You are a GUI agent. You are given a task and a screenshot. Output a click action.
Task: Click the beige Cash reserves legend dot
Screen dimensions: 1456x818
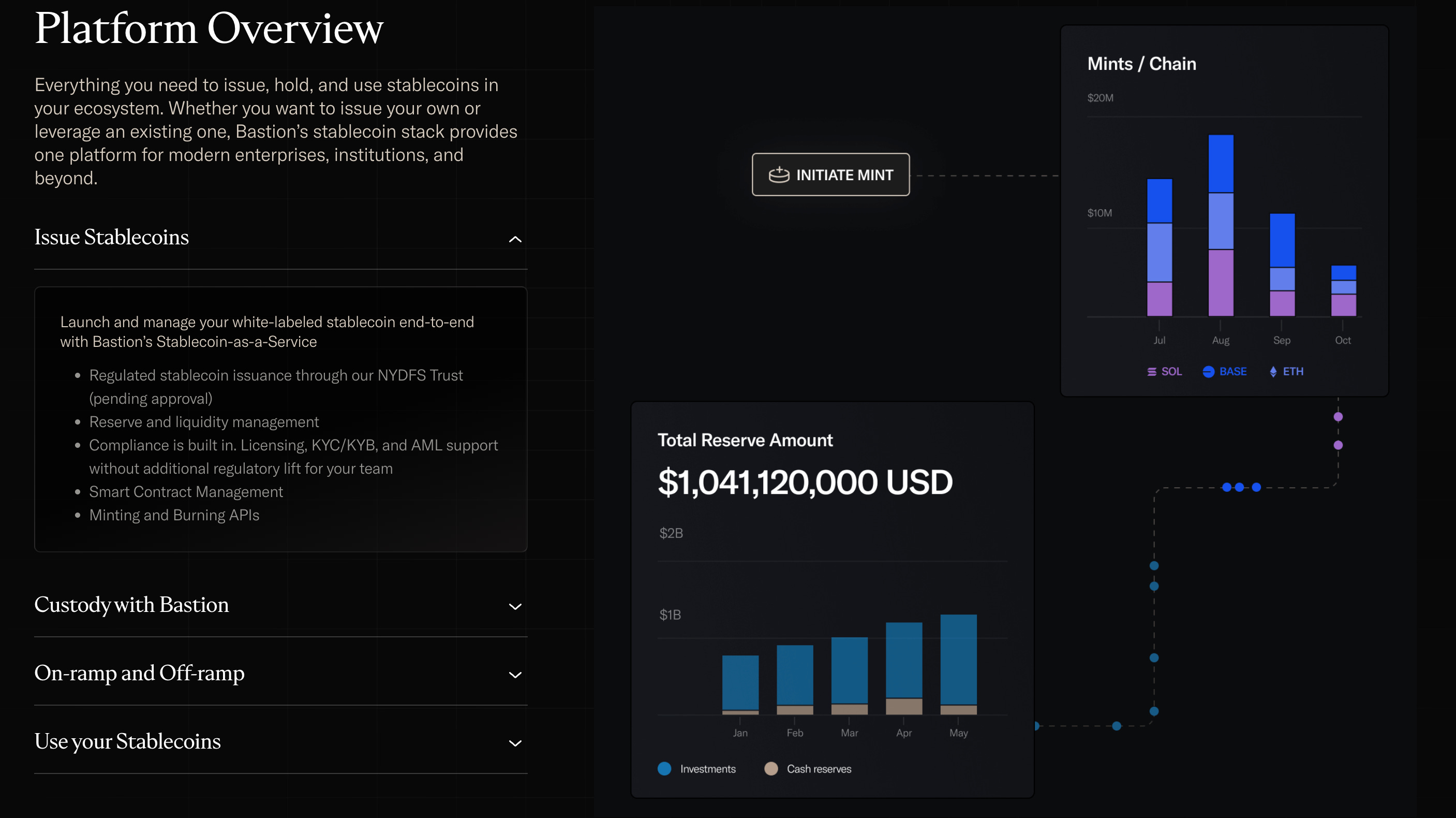(770, 769)
